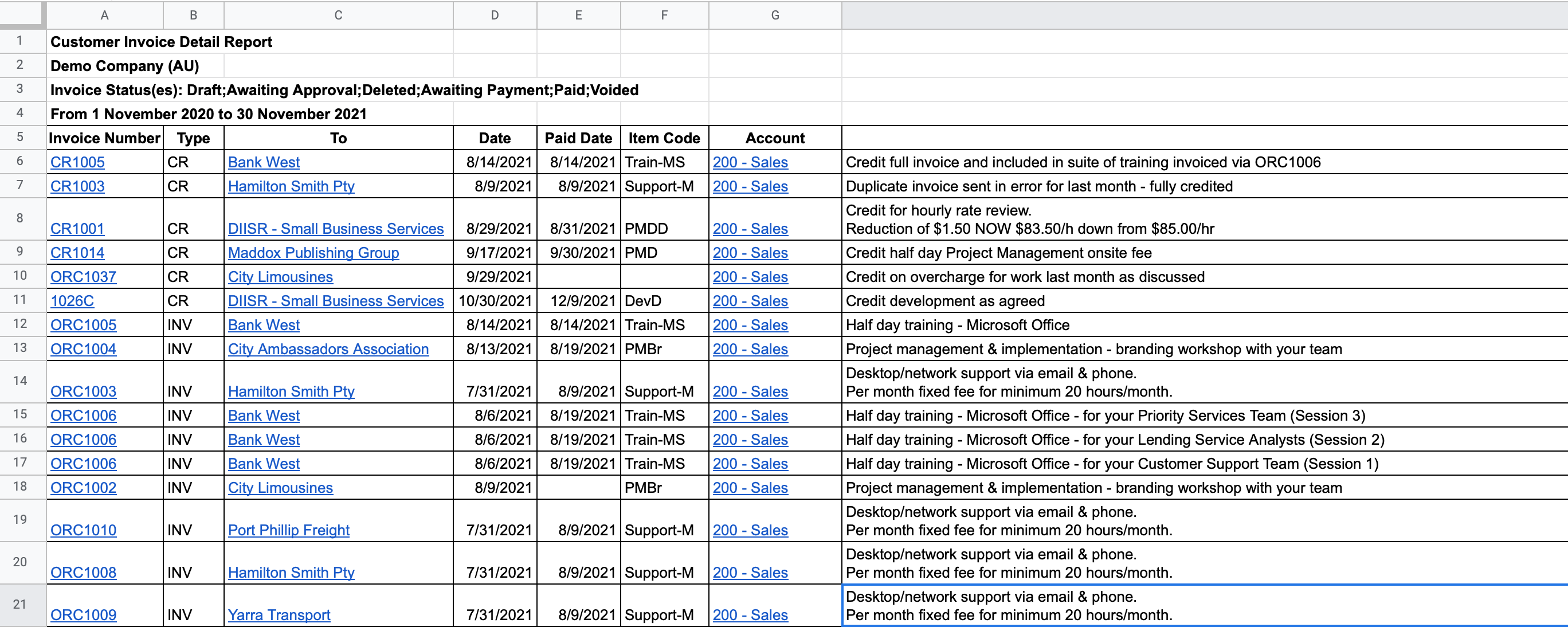The width and height of the screenshot is (1568, 627).
Task: Open the CR1005 invoice link
Action: [x=77, y=163]
